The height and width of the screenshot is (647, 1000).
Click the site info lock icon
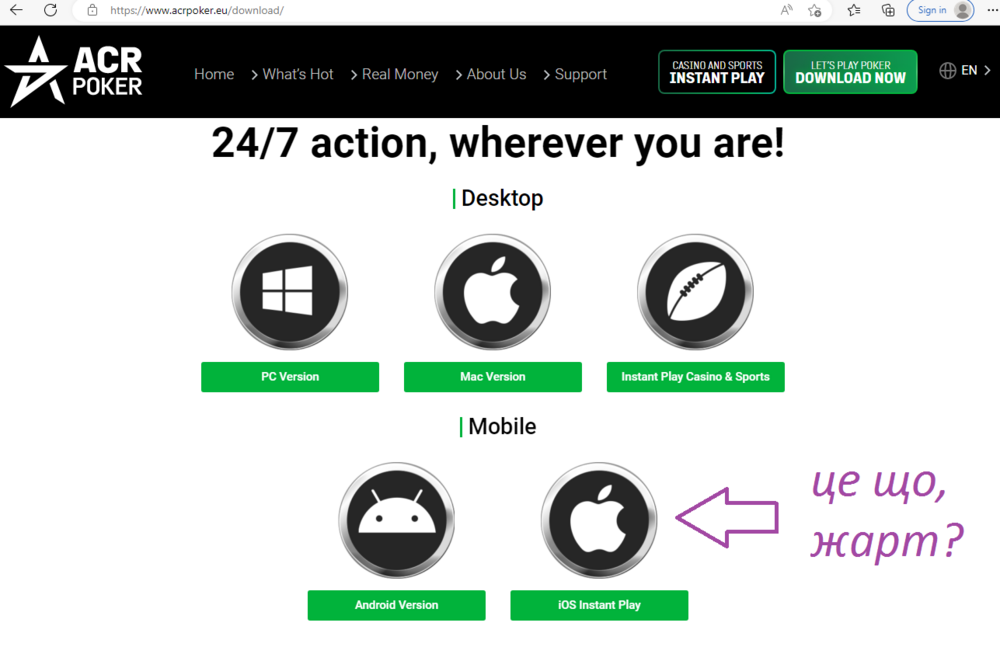click(x=92, y=10)
